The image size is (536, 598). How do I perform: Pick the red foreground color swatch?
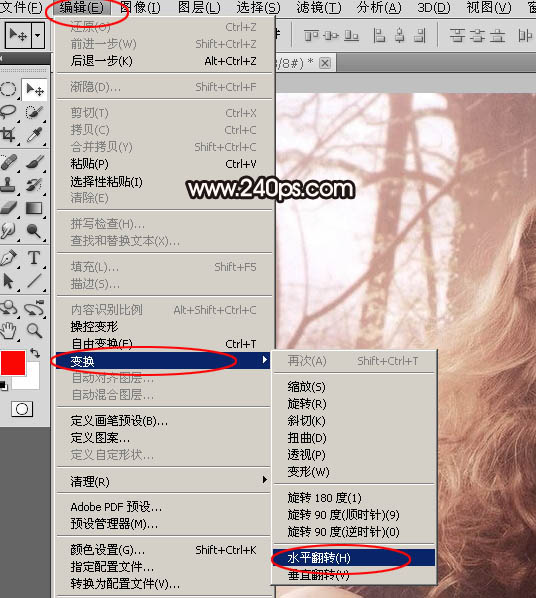tap(13, 363)
